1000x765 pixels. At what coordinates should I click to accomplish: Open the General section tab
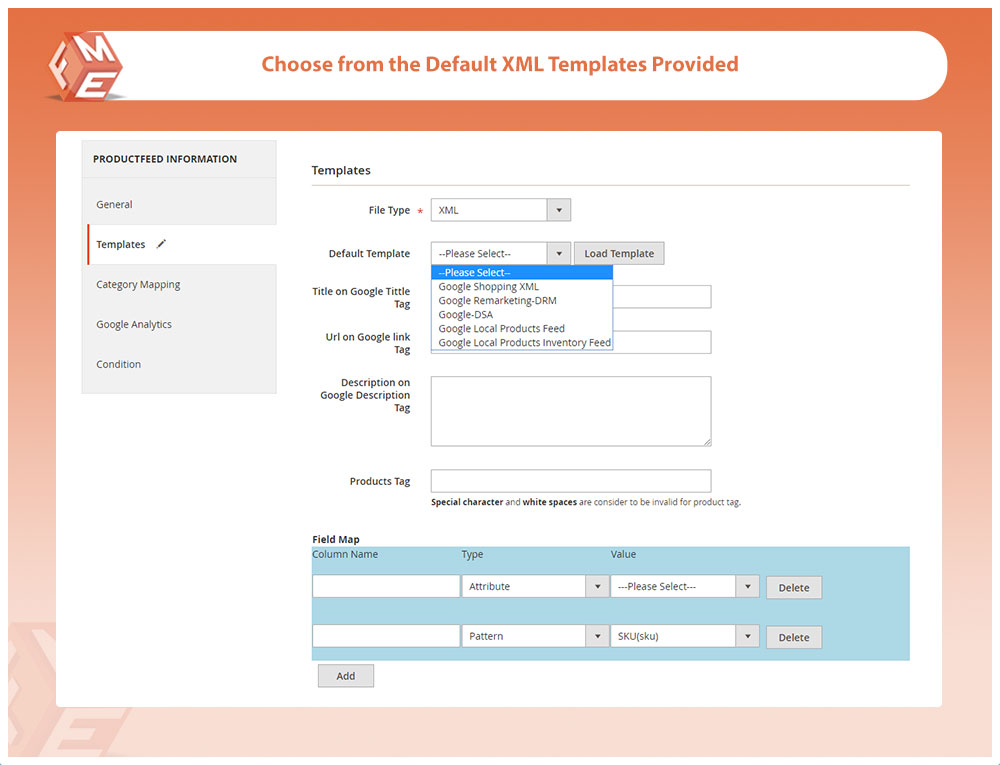tap(114, 204)
